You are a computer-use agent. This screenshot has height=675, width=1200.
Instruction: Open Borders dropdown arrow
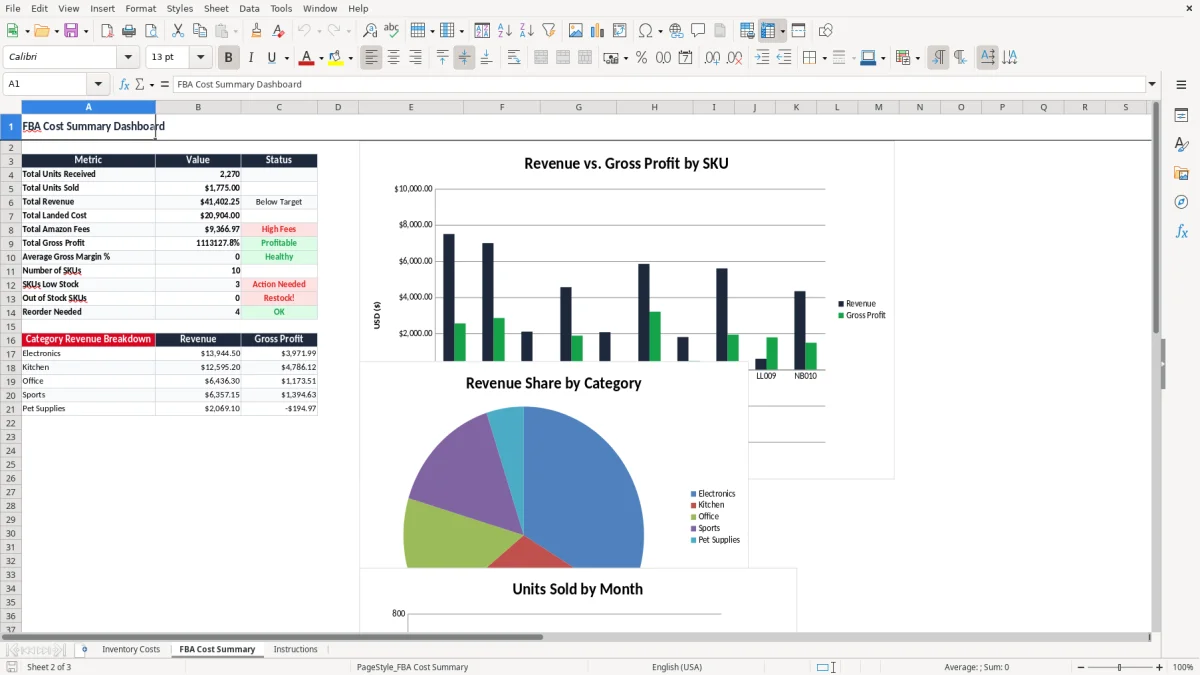click(x=824, y=58)
